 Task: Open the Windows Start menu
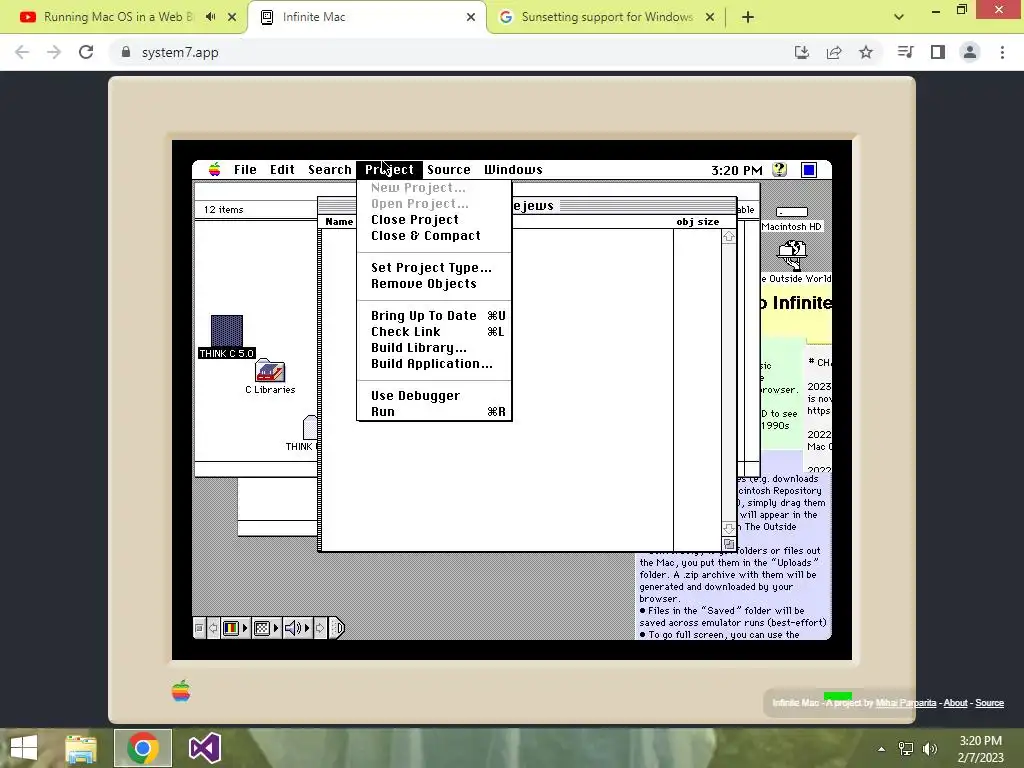coord(24,748)
